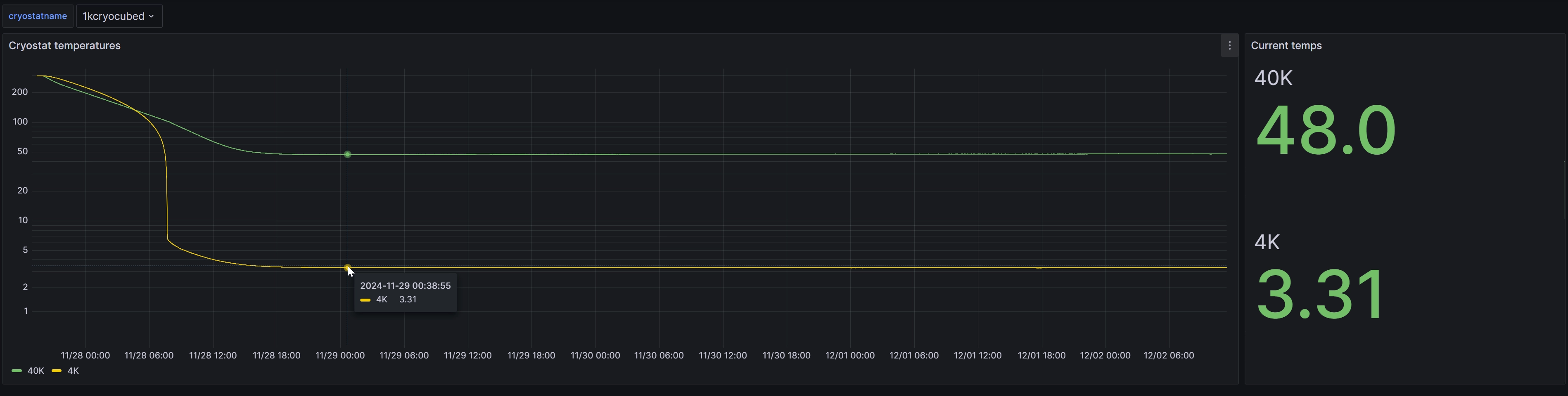Image resolution: width=1568 pixels, height=396 pixels.
Task: Click the 11/30 06:00 x-axis label
Action: pyautogui.click(x=659, y=355)
